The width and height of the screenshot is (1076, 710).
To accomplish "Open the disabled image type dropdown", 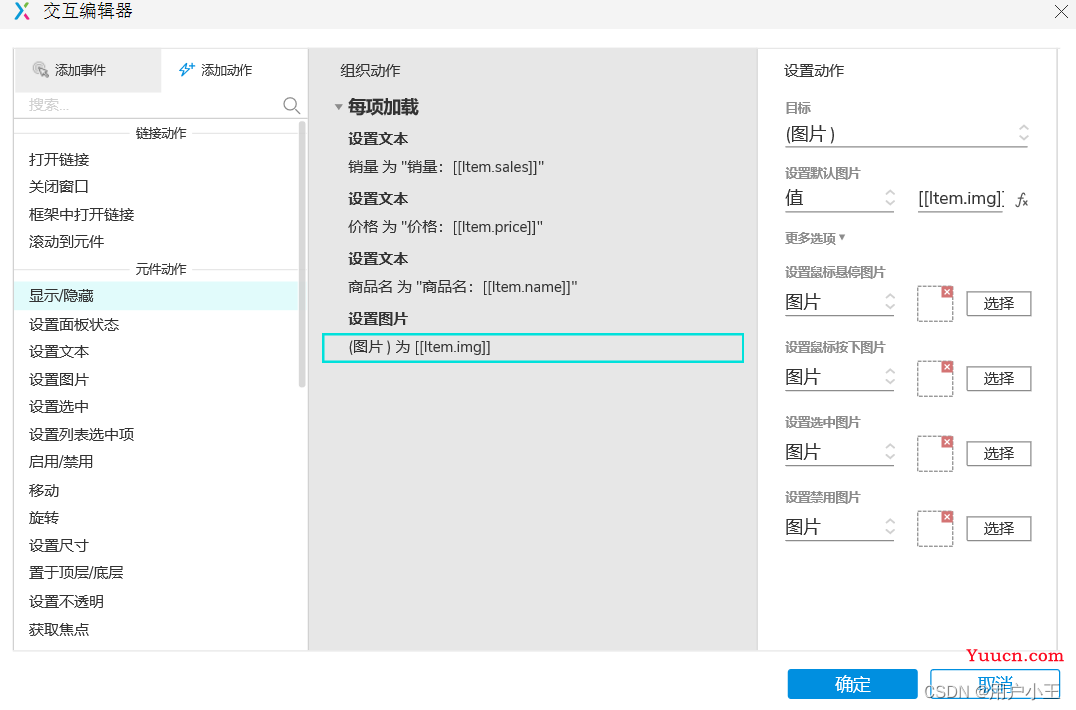I will [840, 527].
